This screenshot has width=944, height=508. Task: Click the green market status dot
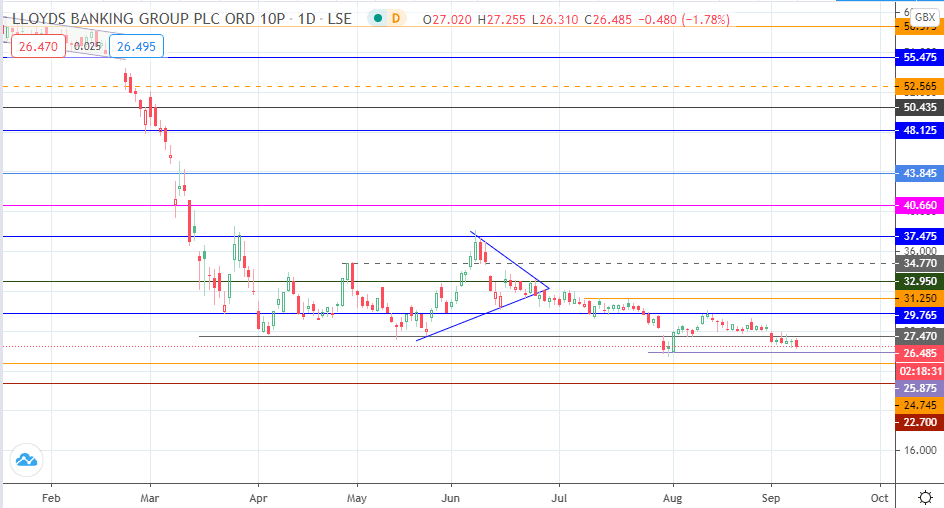[378, 19]
